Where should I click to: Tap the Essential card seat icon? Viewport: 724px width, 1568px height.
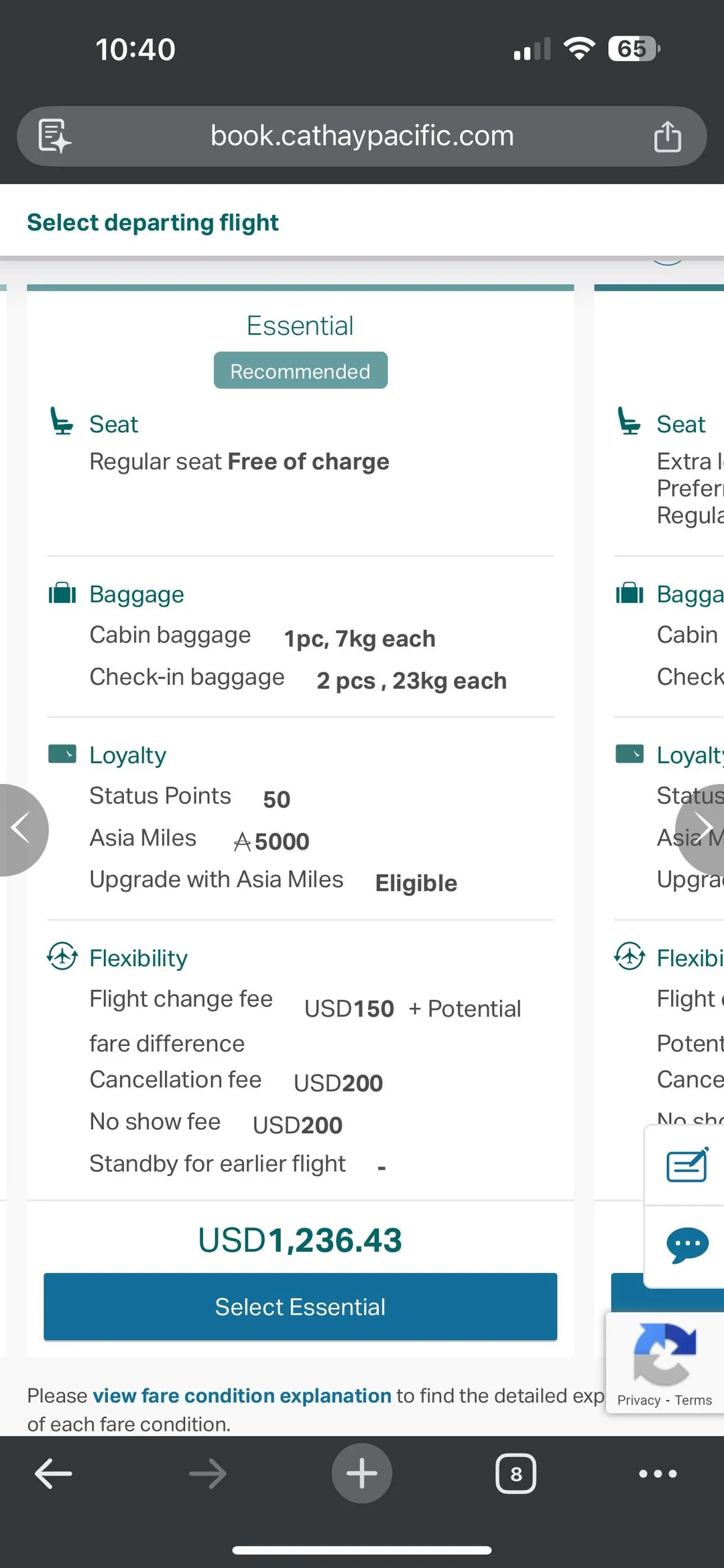pos(62,422)
